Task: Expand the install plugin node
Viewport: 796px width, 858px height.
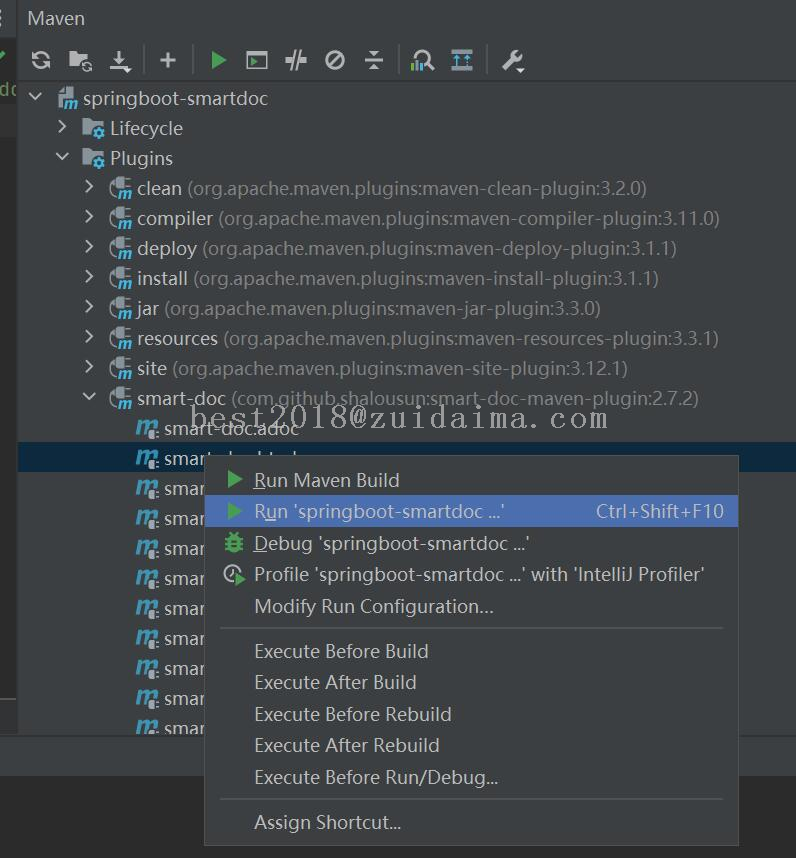Action: coord(89,277)
